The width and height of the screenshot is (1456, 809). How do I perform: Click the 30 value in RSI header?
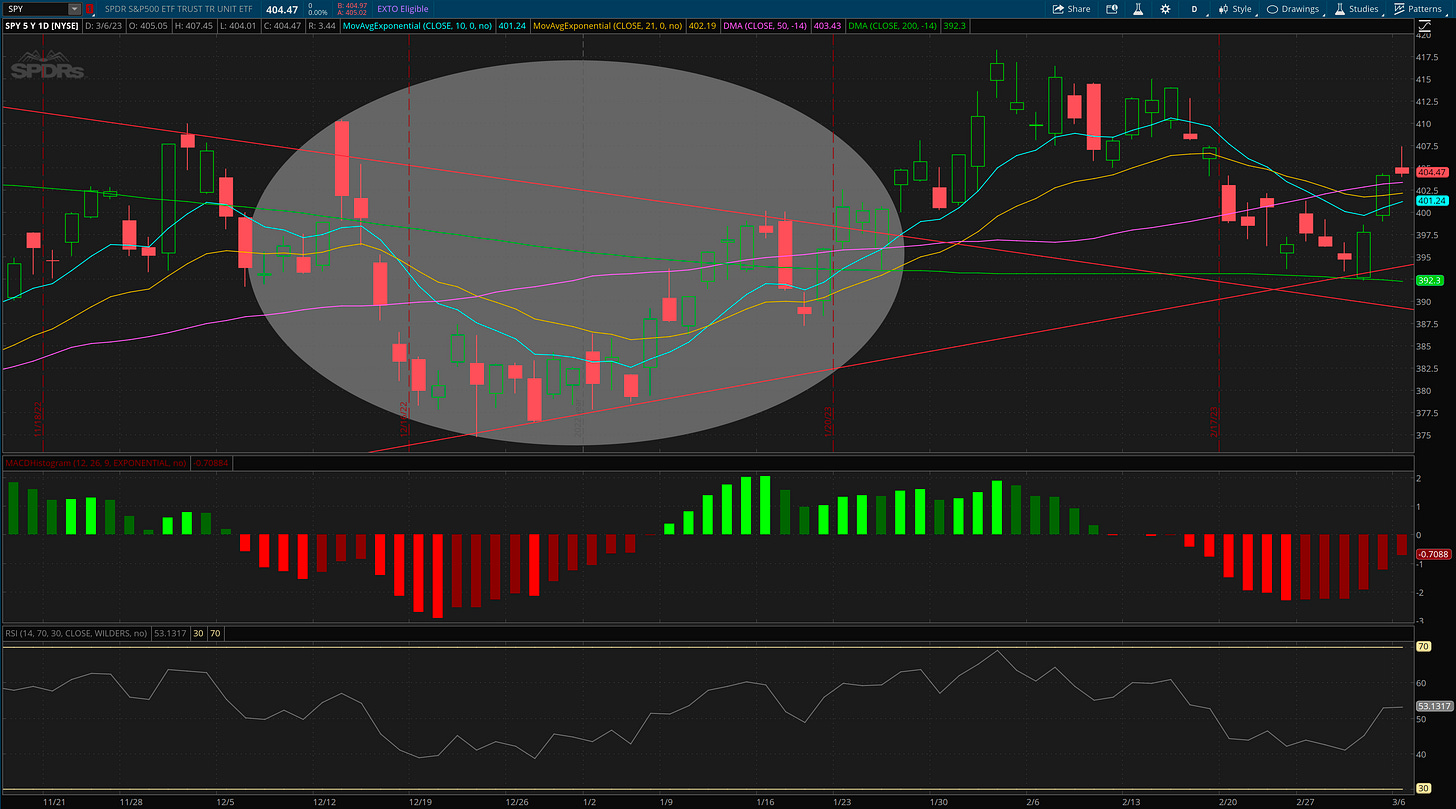(198, 633)
